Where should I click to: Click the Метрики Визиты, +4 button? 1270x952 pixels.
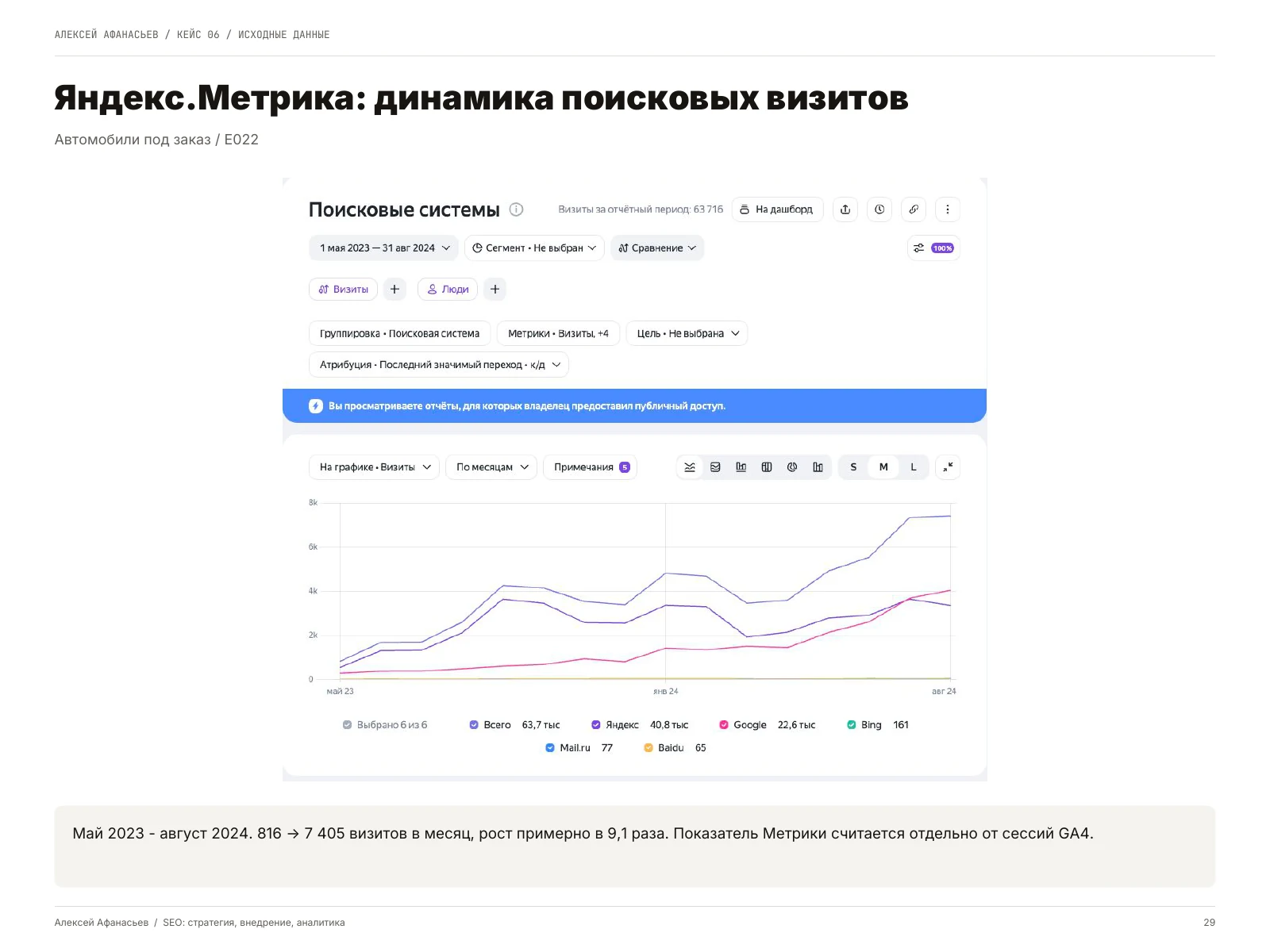[558, 334]
